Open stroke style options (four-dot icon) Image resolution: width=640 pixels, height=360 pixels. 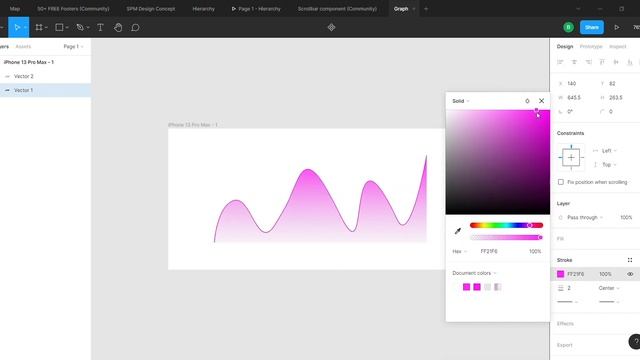click(x=630, y=260)
